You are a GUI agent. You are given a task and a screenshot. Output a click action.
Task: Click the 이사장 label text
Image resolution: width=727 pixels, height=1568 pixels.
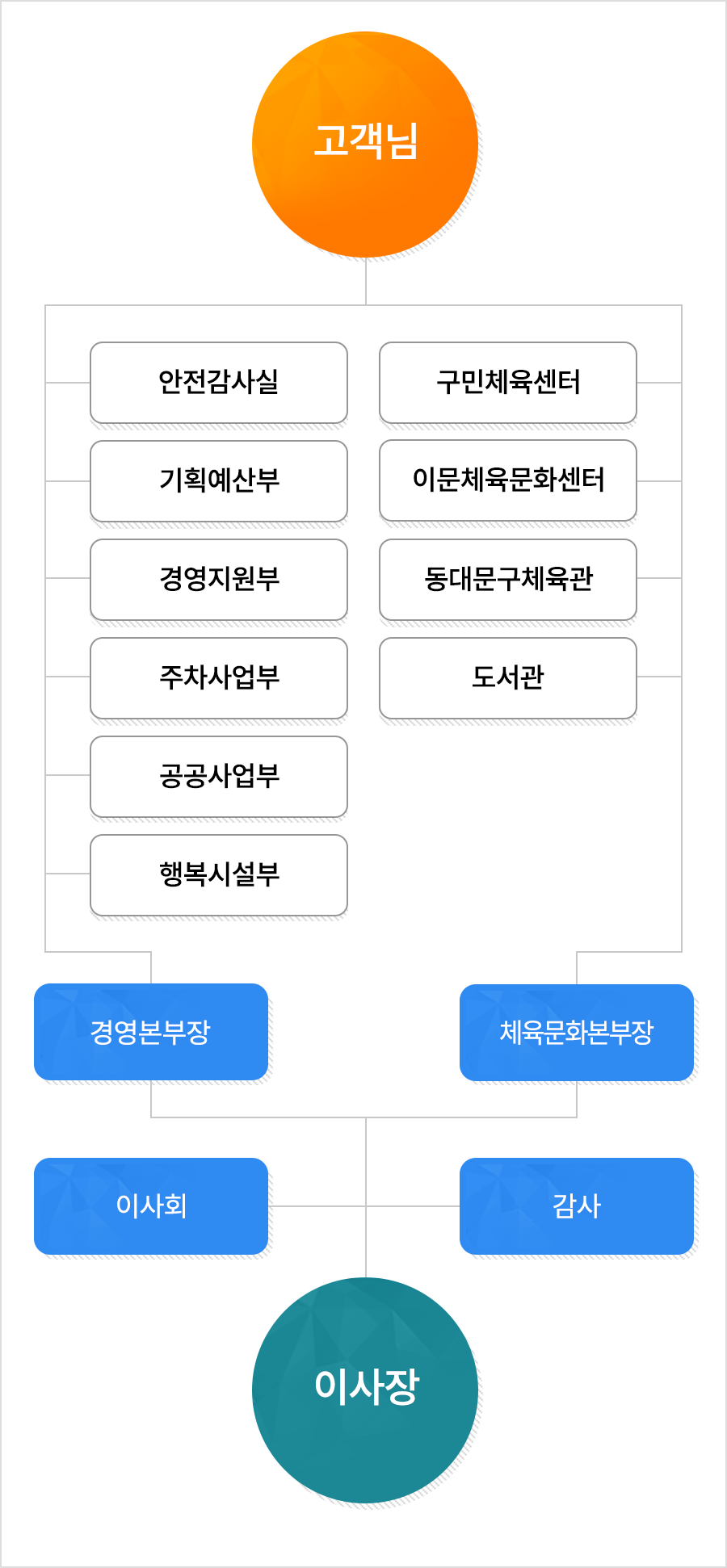[x=366, y=1386]
